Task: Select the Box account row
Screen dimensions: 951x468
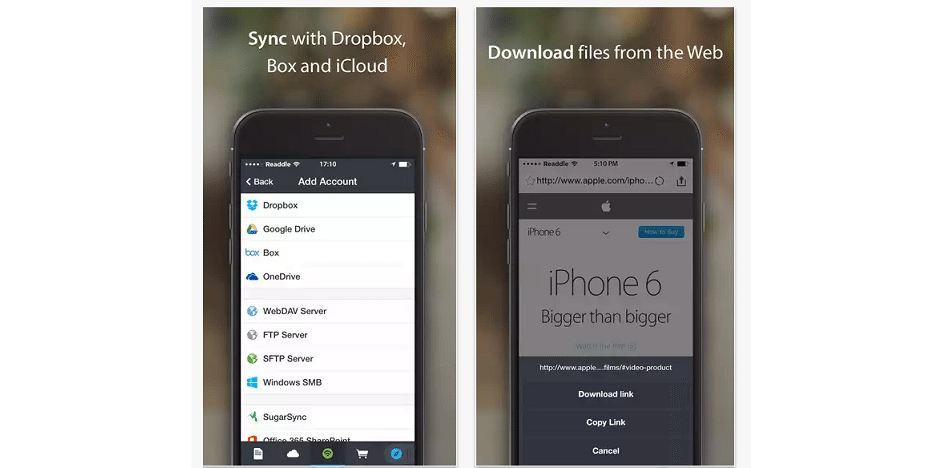Action: point(328,253)
